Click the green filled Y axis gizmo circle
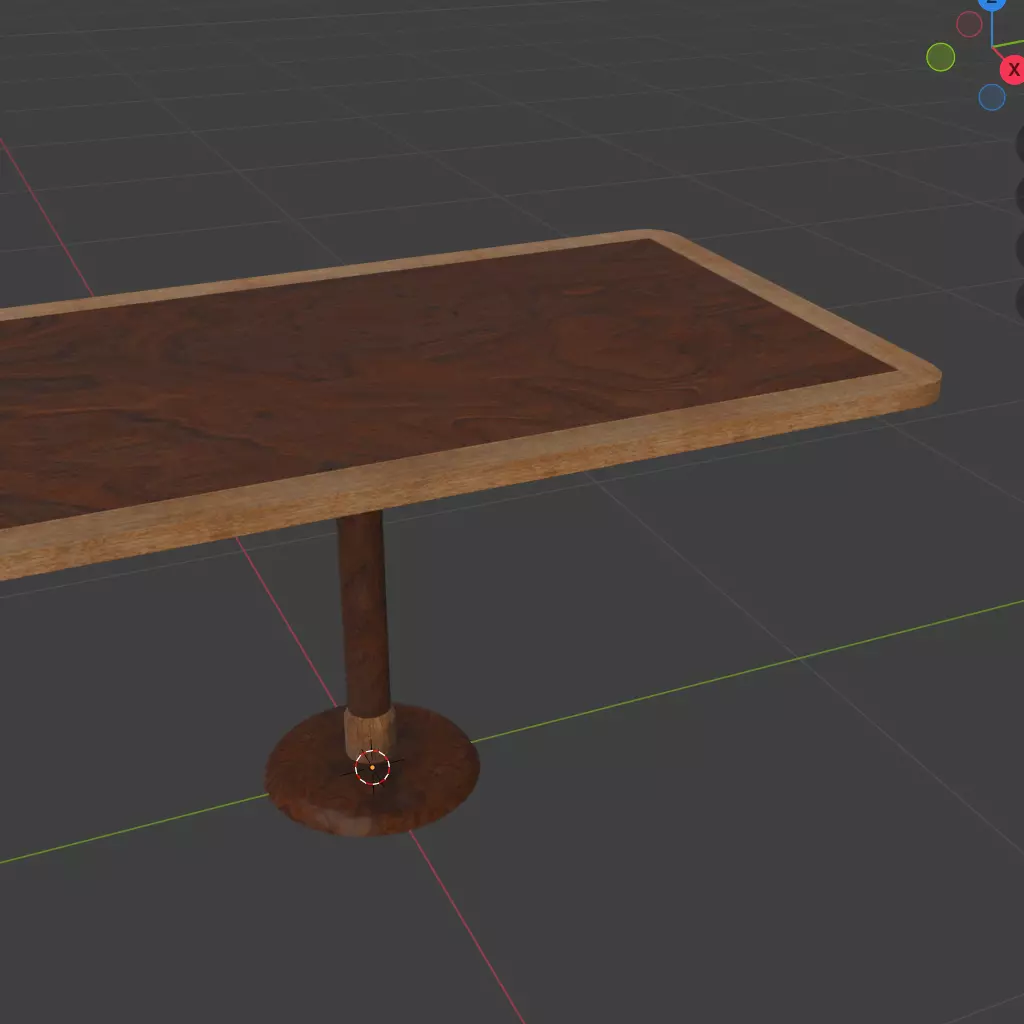The image size is (1024, 1024). [940, 57]
